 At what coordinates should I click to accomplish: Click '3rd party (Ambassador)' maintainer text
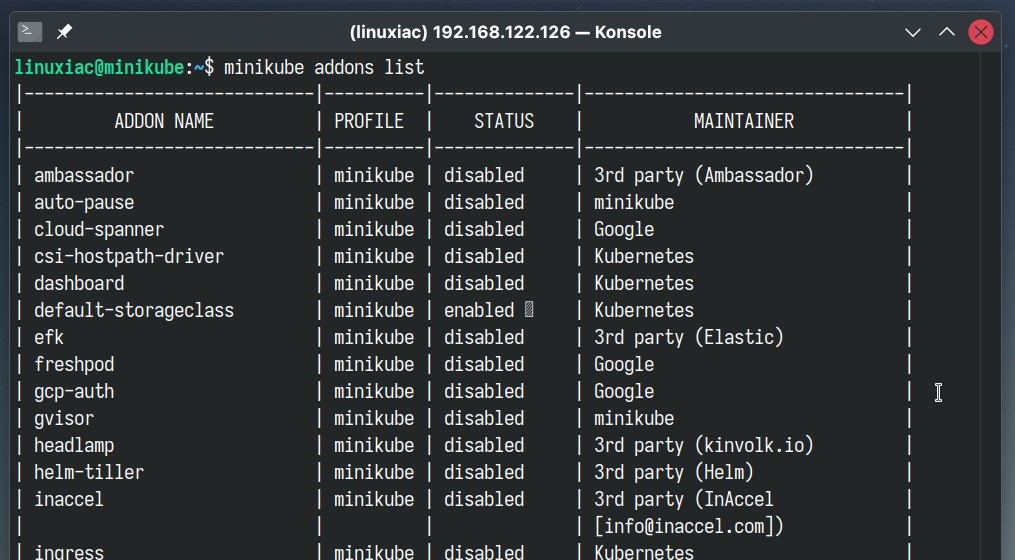coord(704,175)
